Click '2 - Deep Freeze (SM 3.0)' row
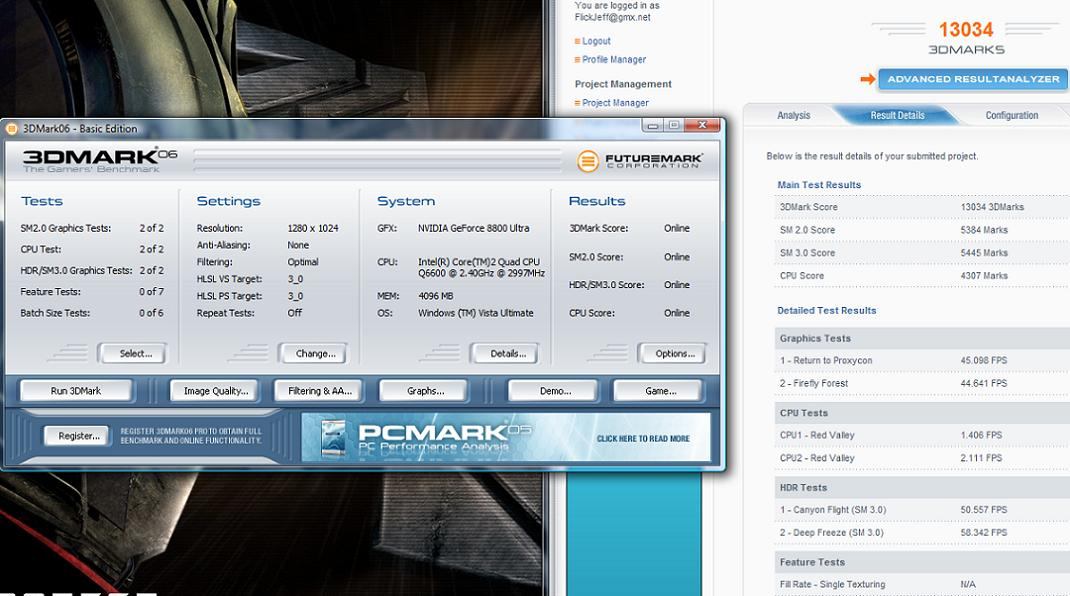 point(922,533)
